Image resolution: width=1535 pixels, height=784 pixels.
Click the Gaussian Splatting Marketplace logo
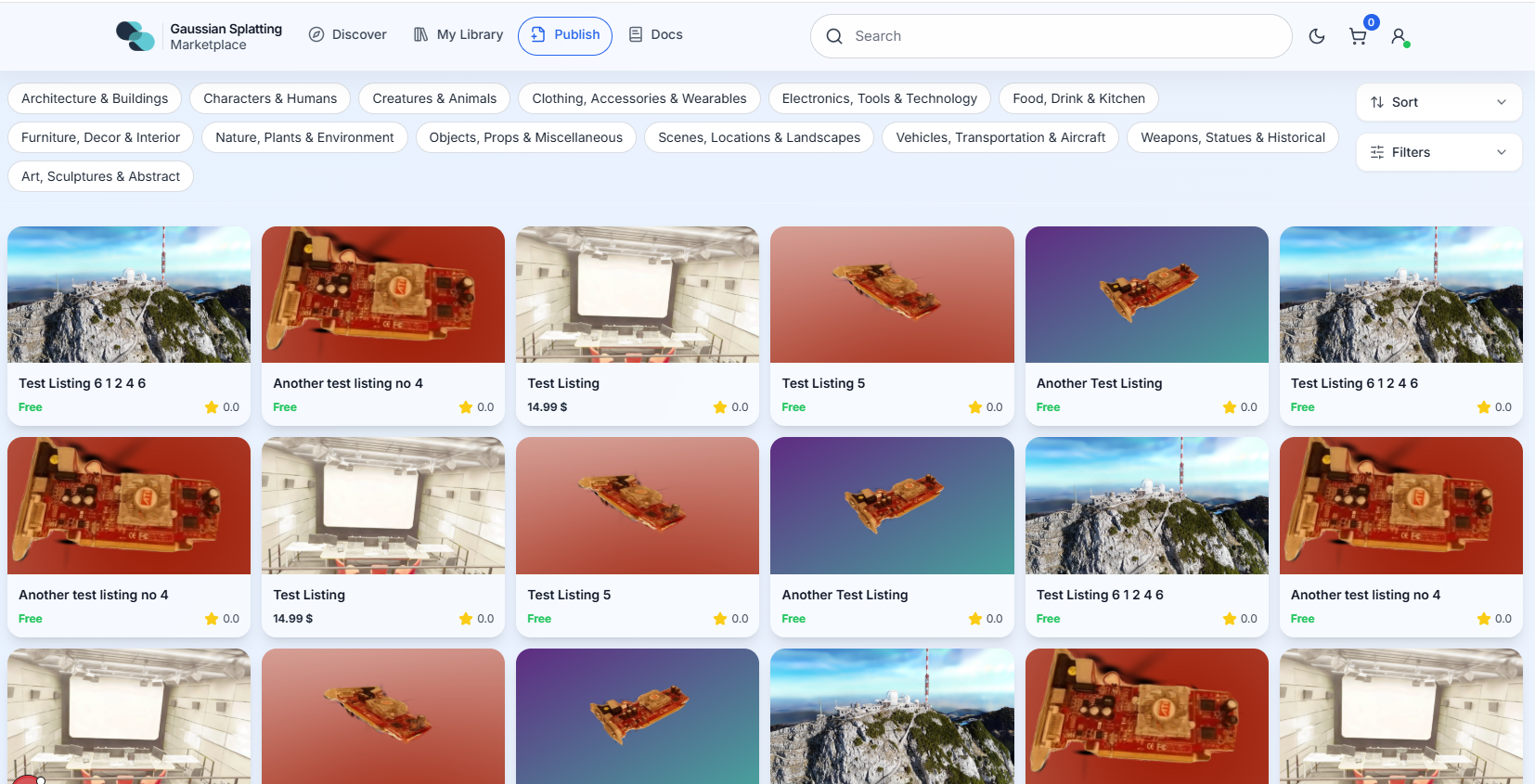pos(135,36)
